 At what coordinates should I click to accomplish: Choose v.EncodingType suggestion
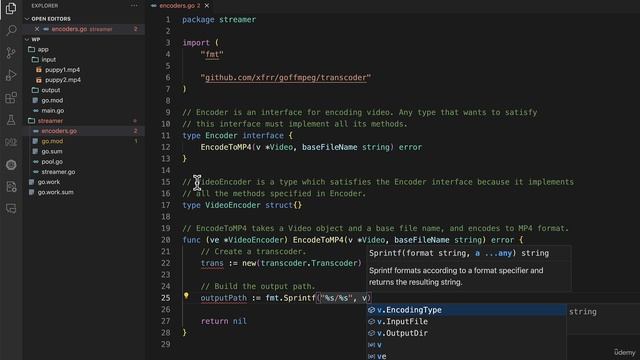coord(466,310)
